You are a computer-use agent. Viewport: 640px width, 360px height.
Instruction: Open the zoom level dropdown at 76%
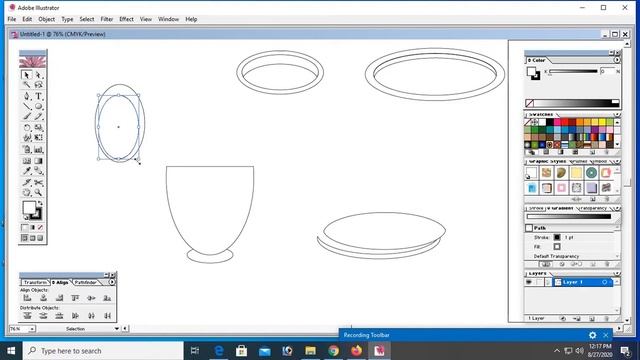click(32, 329)
